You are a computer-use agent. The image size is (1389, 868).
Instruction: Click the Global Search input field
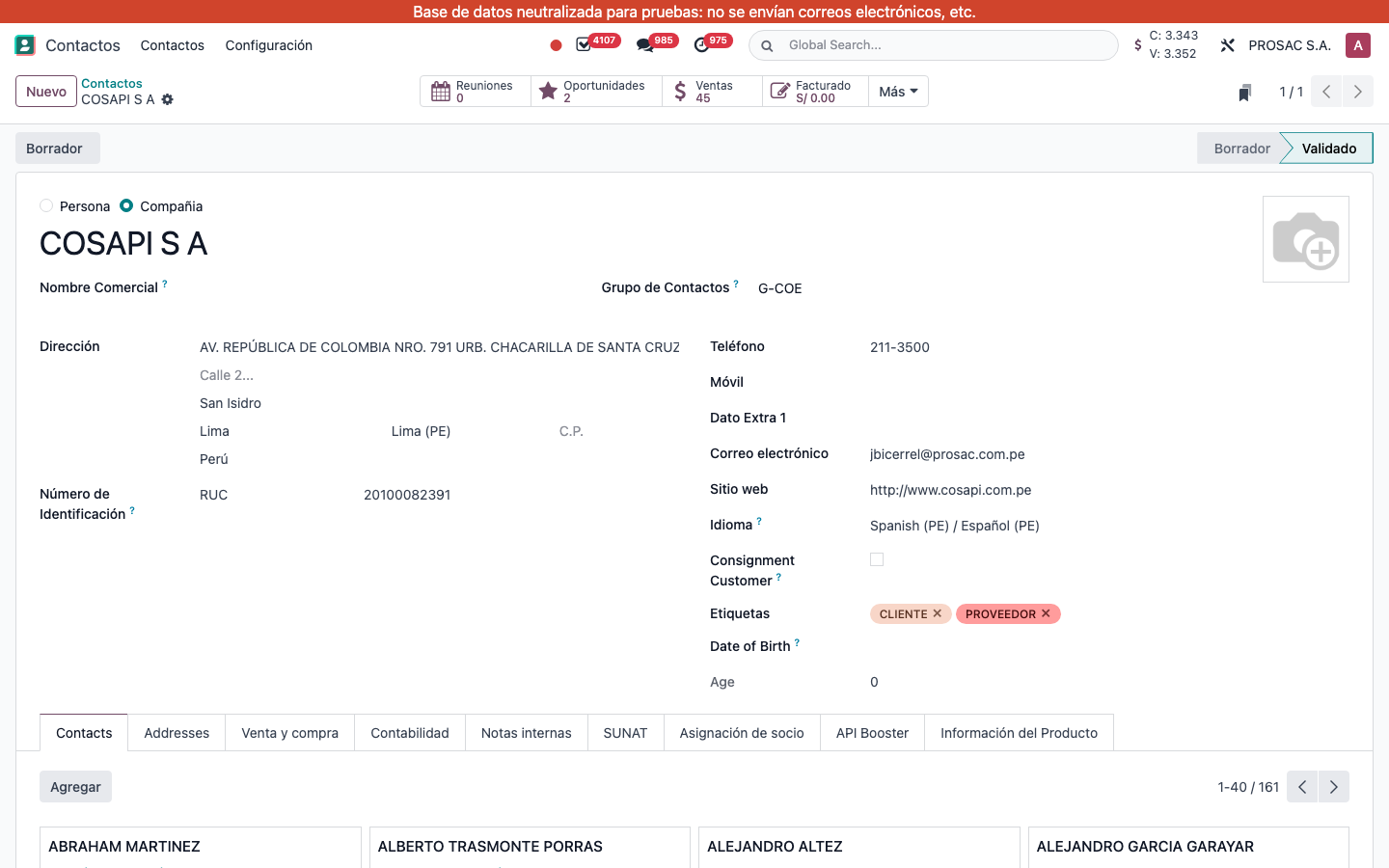pyautogui.click(x=945, y=45)
